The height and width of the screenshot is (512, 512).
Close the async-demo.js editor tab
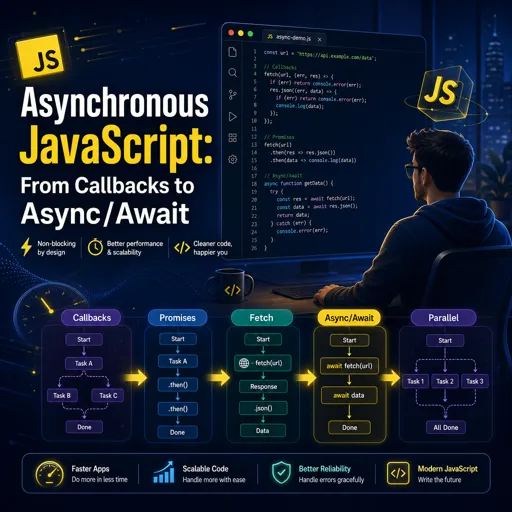(x=320, y=40)
